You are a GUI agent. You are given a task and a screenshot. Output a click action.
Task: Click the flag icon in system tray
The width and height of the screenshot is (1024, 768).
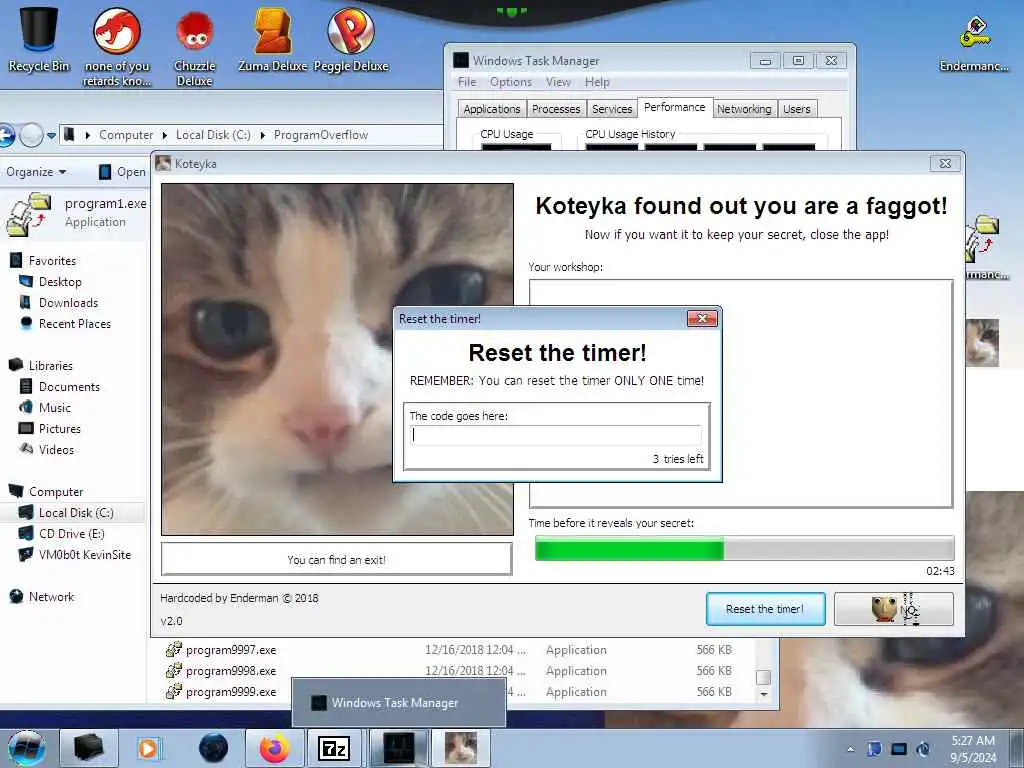874,749
